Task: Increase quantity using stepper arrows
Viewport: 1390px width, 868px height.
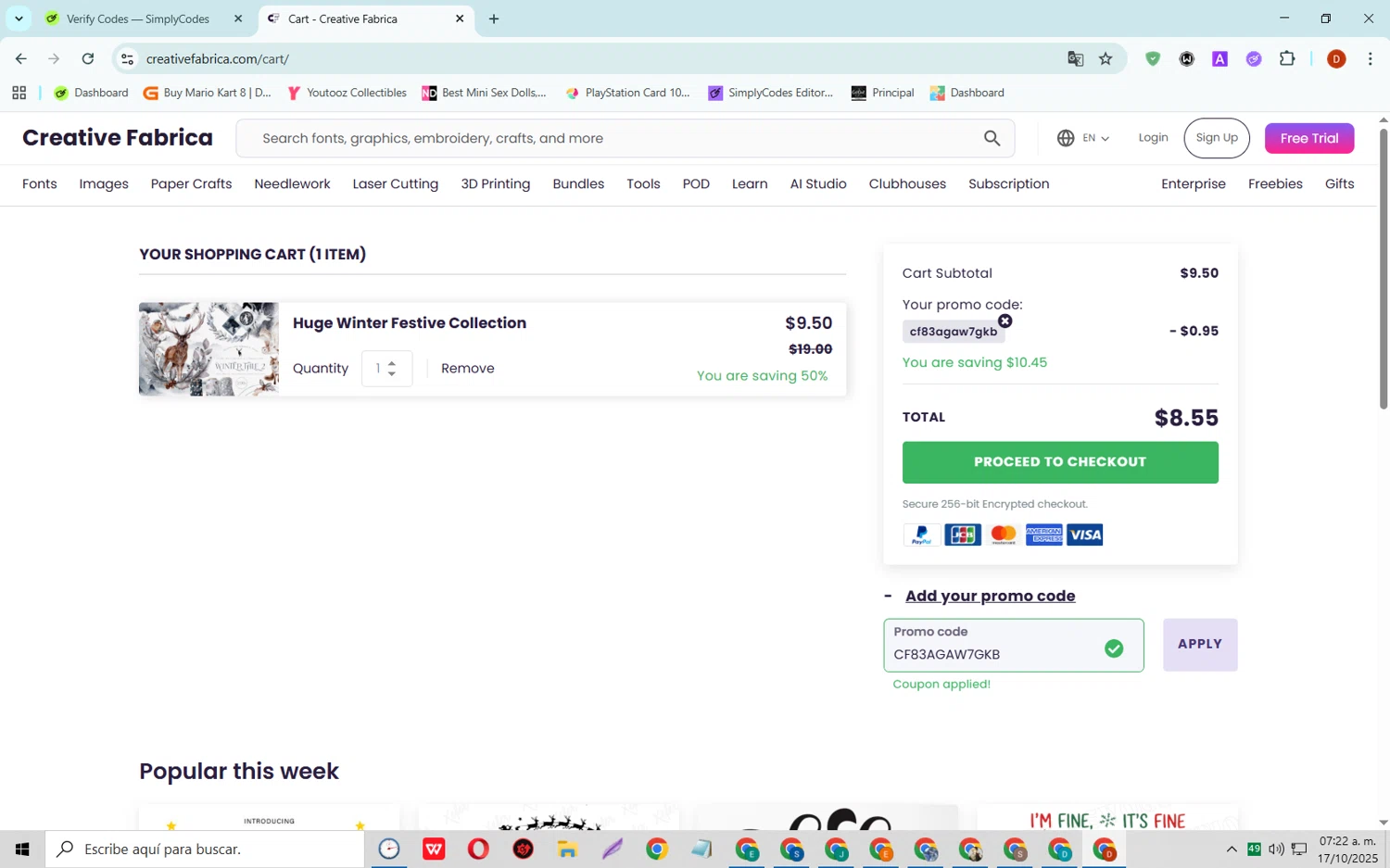Action: (392, 362)
